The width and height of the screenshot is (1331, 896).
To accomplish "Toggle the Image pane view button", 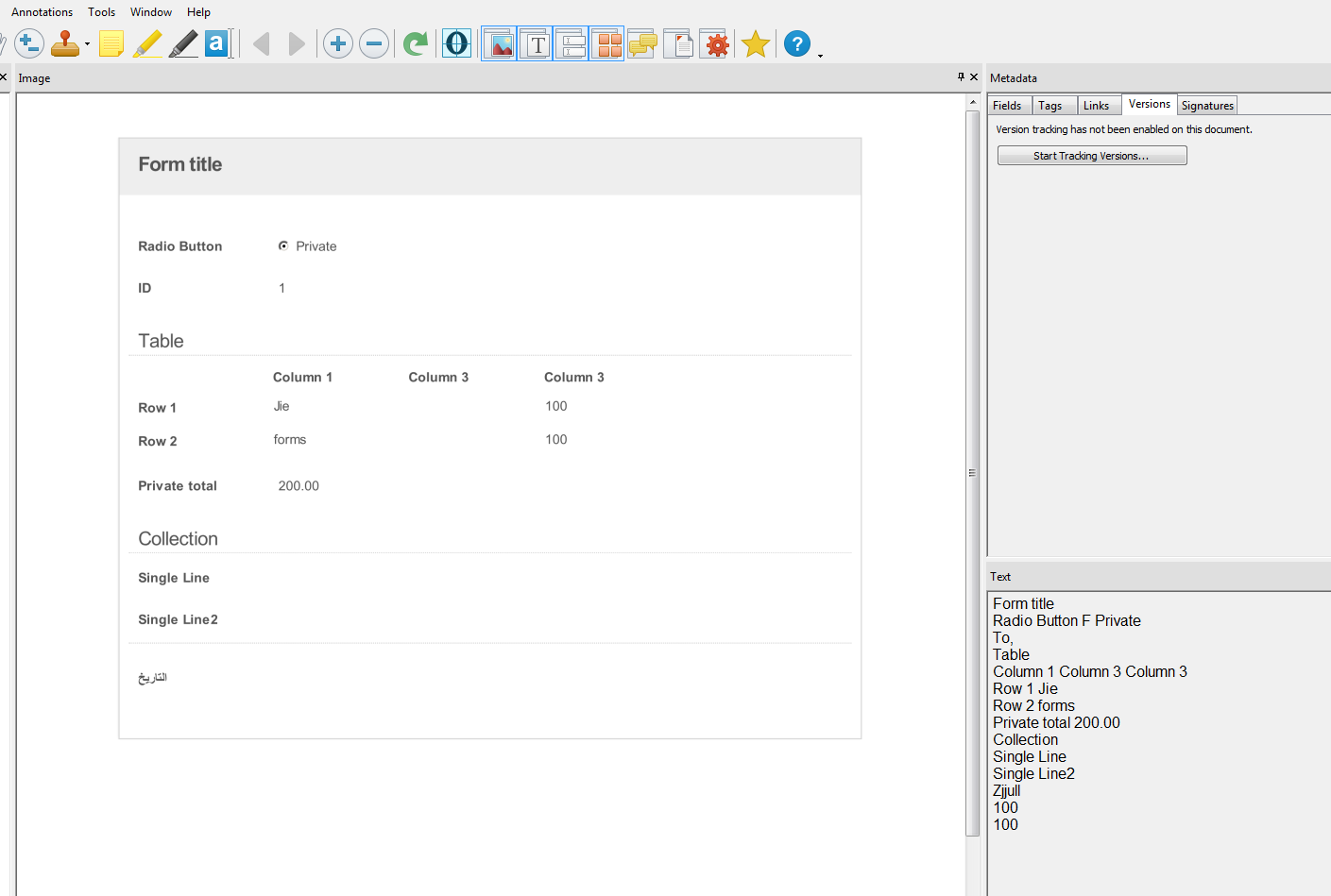I will 500,43.
